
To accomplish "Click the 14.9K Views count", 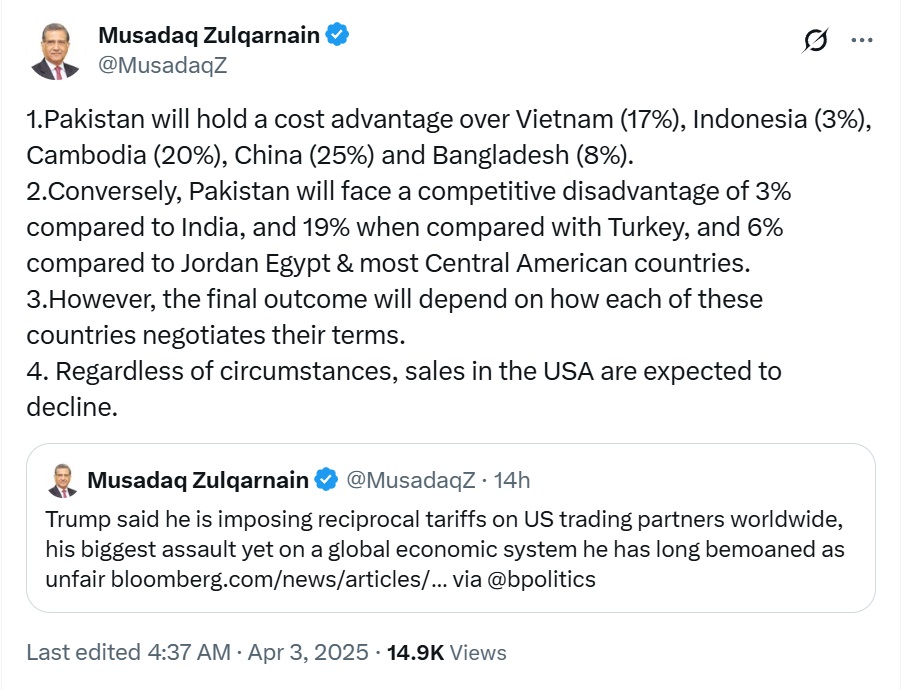I will point(446,653).
